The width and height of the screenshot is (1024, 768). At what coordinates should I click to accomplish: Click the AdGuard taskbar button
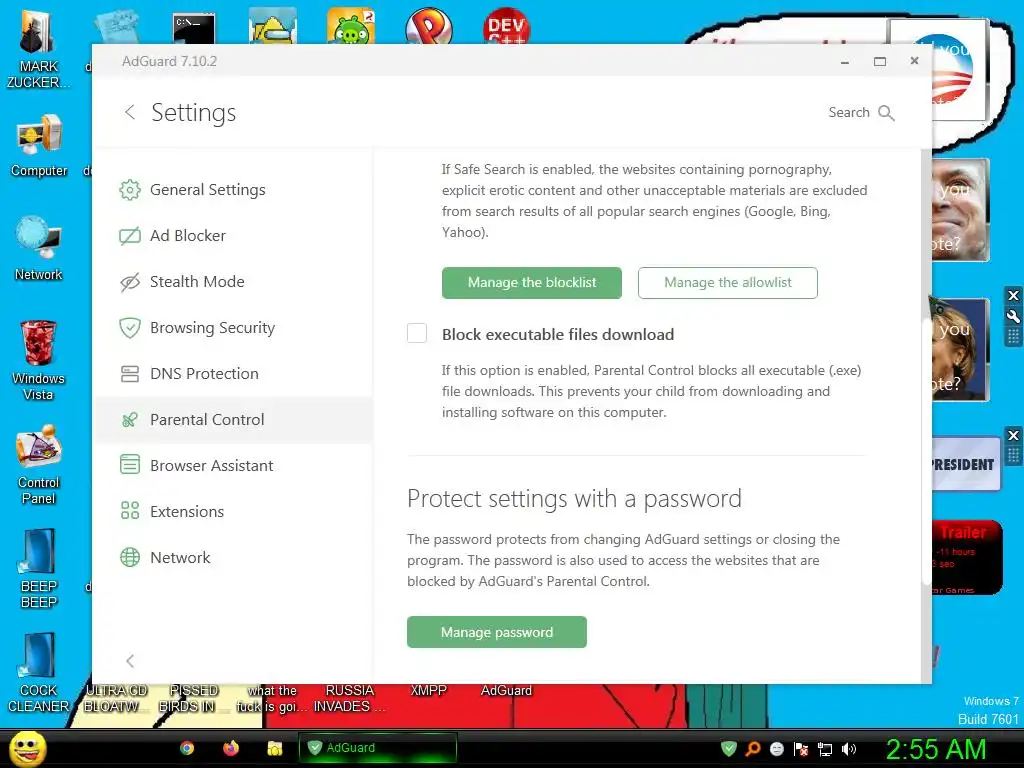pyautogui.click(x=377, y=748)
